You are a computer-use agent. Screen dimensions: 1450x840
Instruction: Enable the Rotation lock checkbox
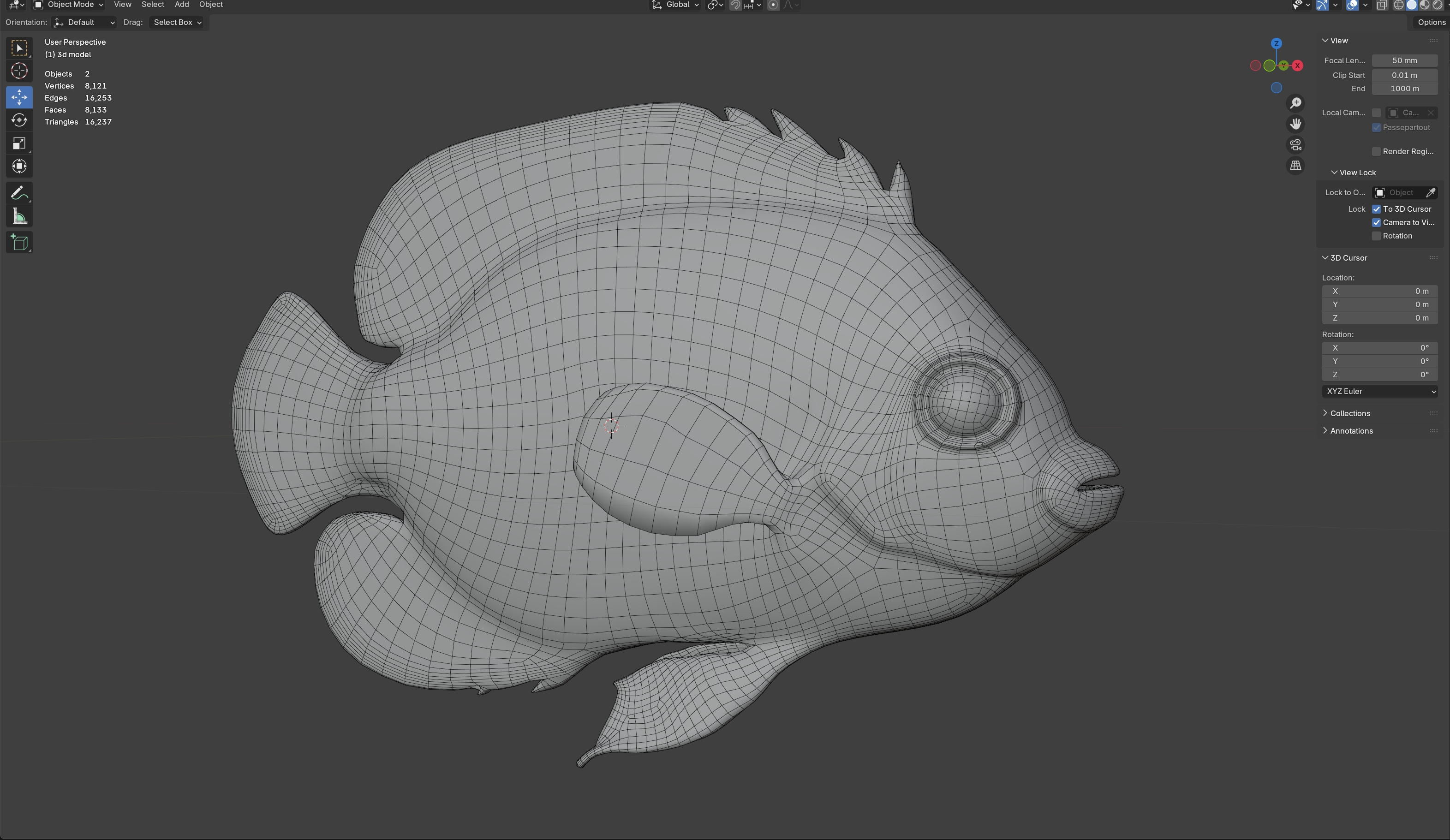pos(1376,236)
